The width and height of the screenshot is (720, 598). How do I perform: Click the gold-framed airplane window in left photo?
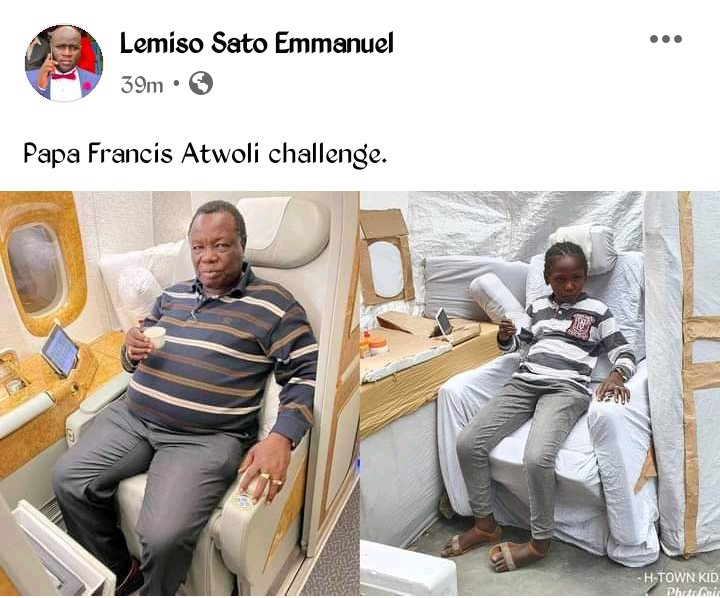pyautogui.click(x=40, y=264)
